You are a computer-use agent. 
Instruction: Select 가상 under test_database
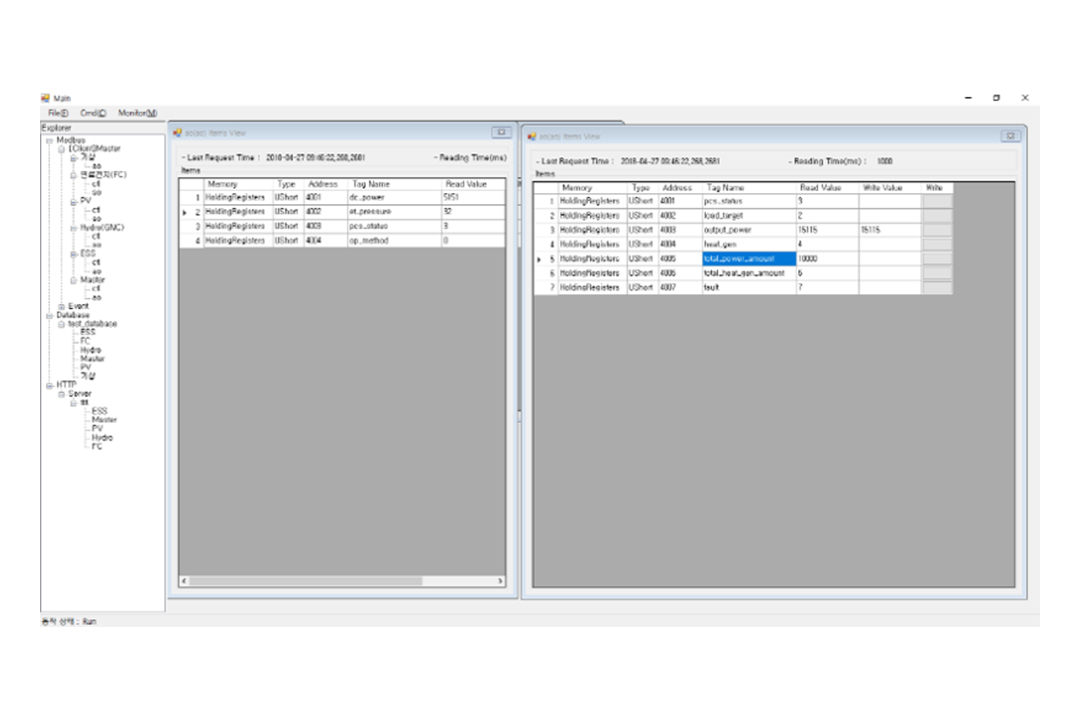[x=88, y=376]
